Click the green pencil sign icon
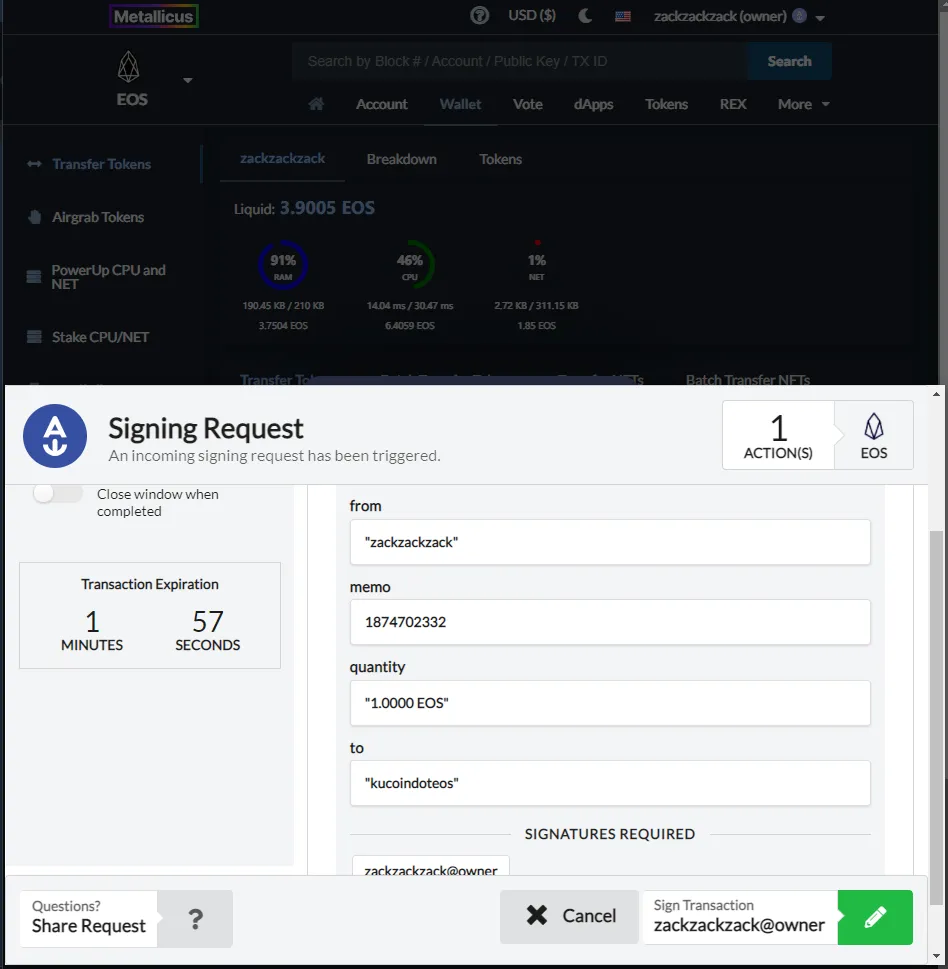948x969 pixels. pos(875,917)
